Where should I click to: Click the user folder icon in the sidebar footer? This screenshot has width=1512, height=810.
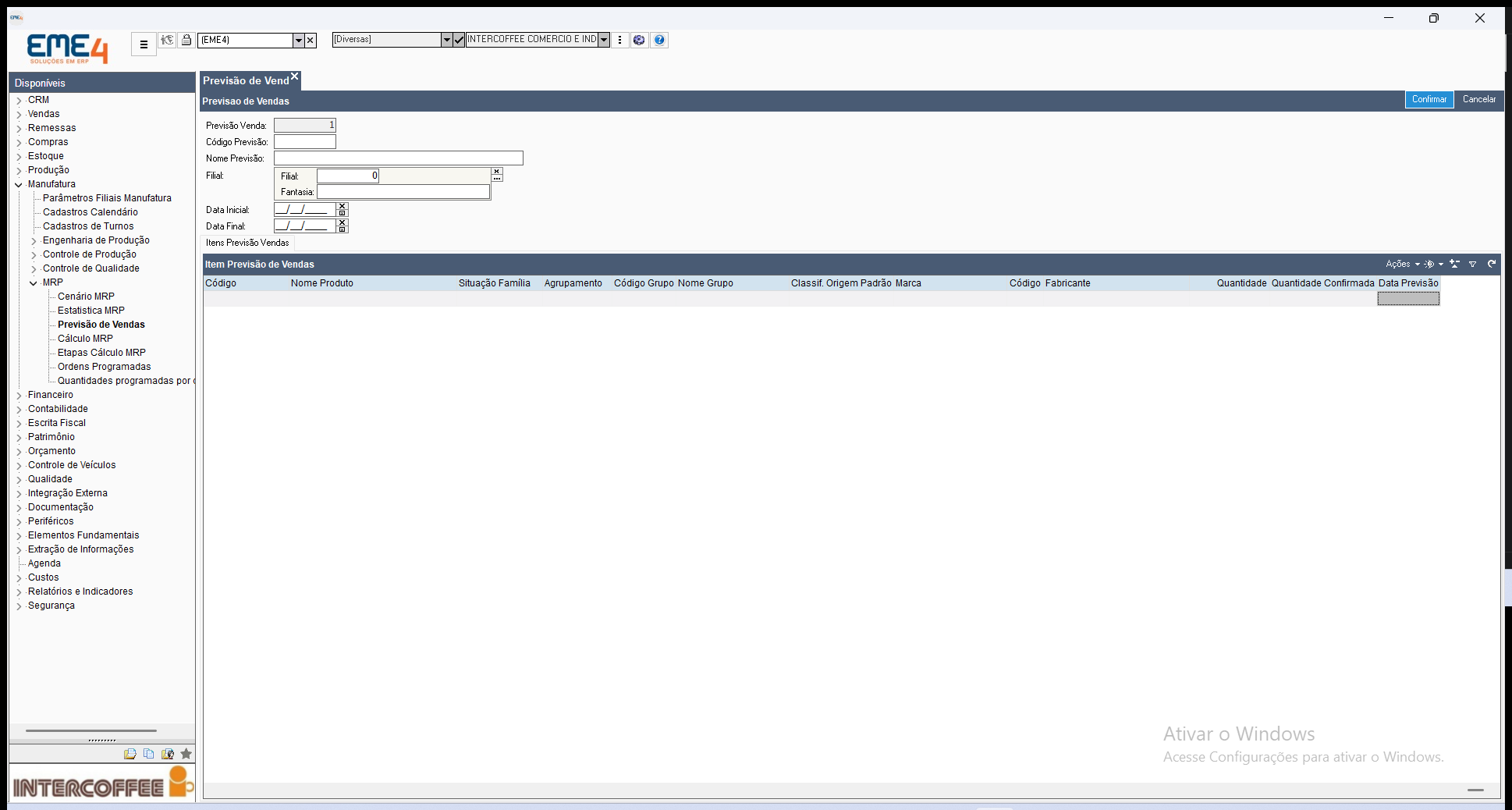click(x=167, y=754)
